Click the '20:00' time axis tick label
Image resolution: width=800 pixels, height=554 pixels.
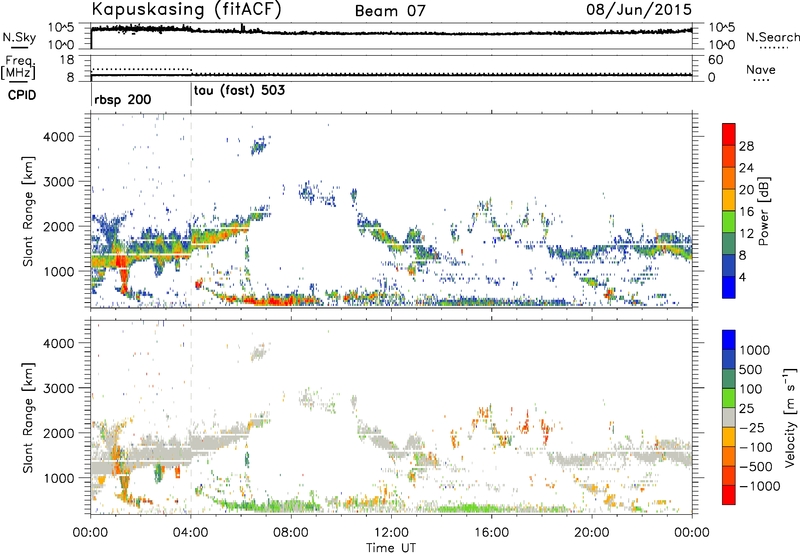[592, 533]
